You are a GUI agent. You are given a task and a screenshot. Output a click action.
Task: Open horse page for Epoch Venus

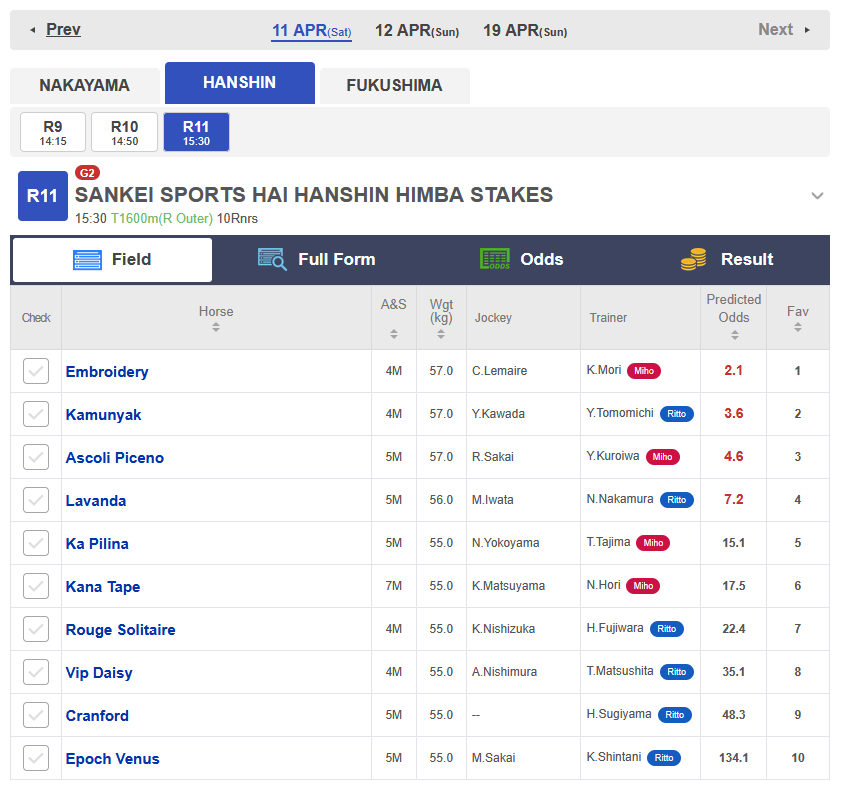(112, 759)
